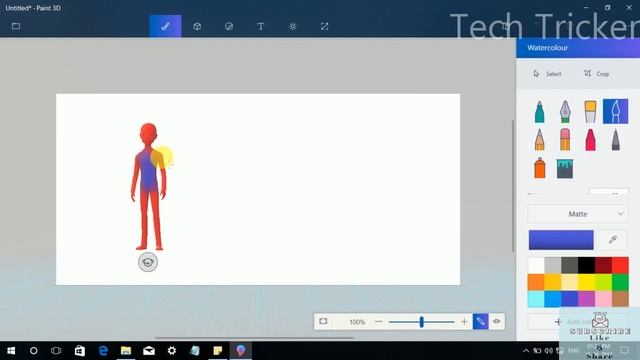The image size is (640, 360).
Task: Select the Marker brush
Action: [540, 111]
